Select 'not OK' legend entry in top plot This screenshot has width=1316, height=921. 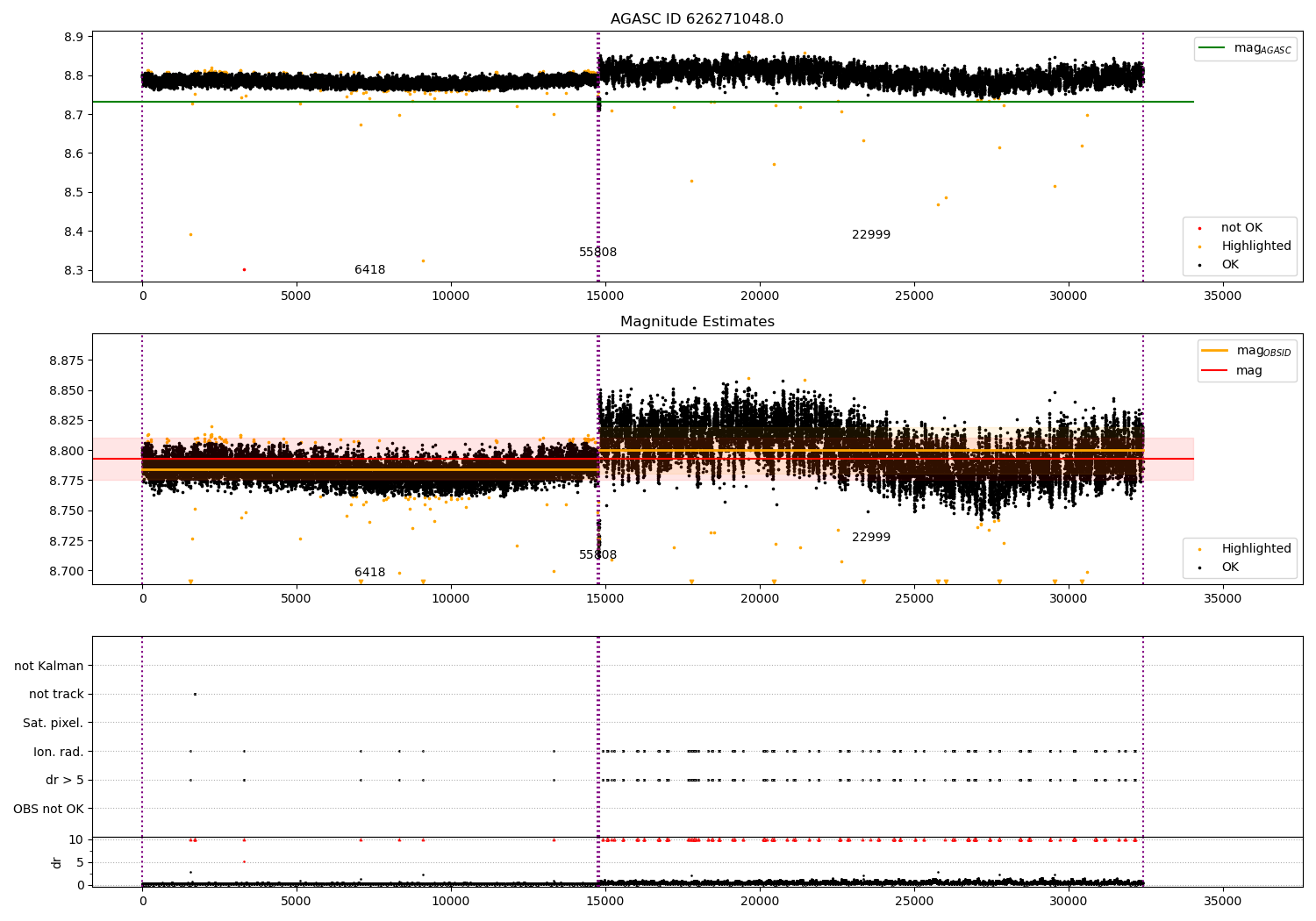click(x=1241, y=228)
